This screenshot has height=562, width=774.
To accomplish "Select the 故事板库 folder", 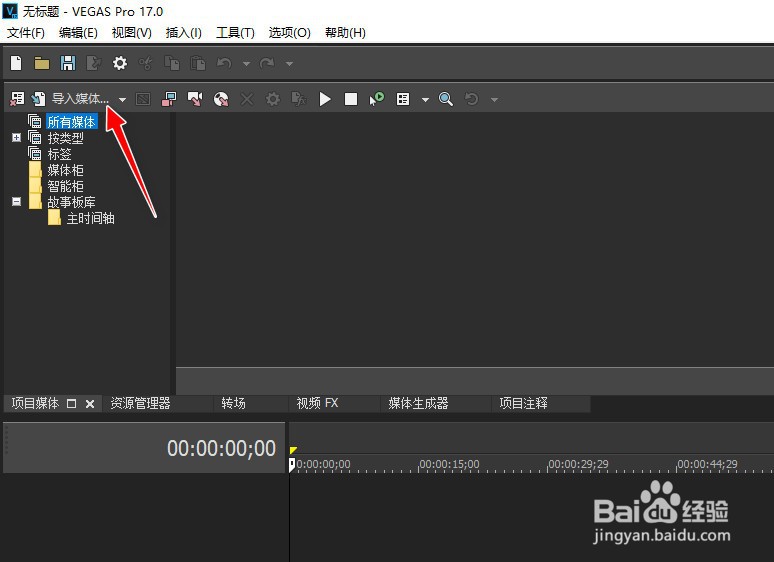I will point(71,202).
